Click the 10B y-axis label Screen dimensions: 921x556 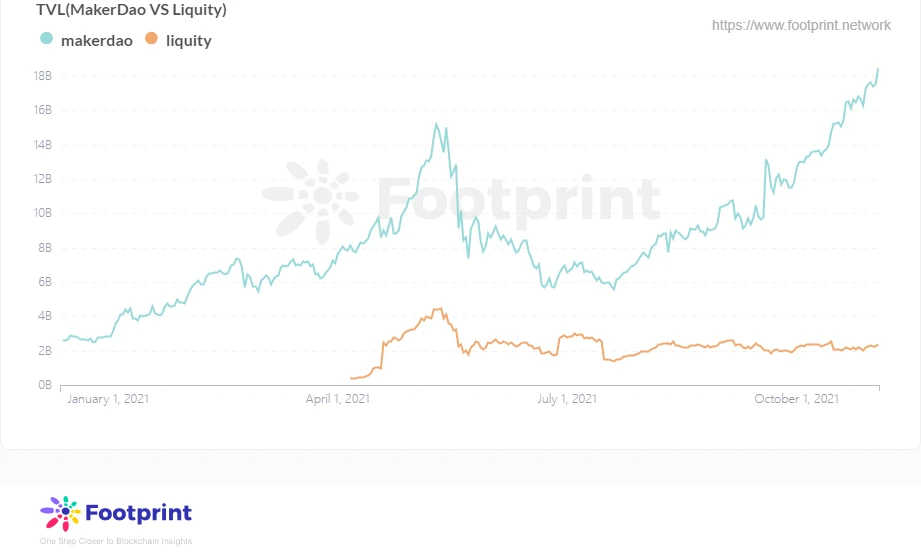[x=42, y=213]
